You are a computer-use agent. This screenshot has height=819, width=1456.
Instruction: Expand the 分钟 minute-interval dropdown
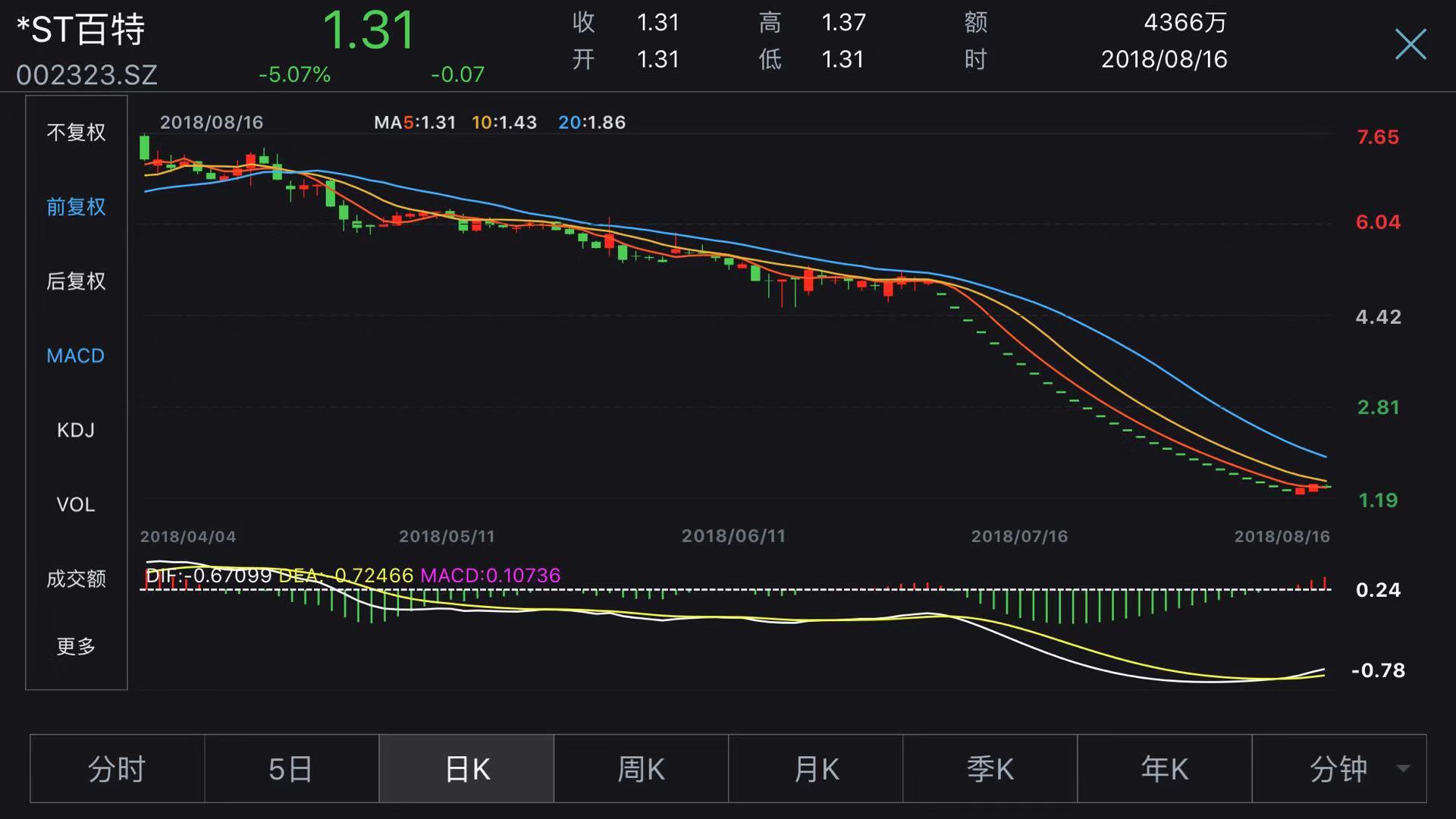click(1339, 769)
